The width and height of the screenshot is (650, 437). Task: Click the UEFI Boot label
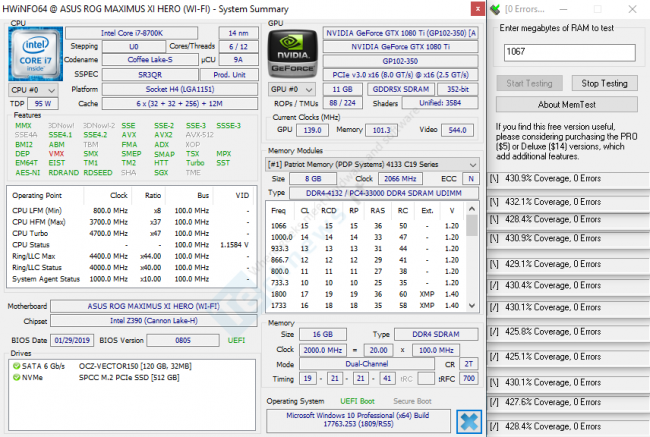click(x=357, y=401)
